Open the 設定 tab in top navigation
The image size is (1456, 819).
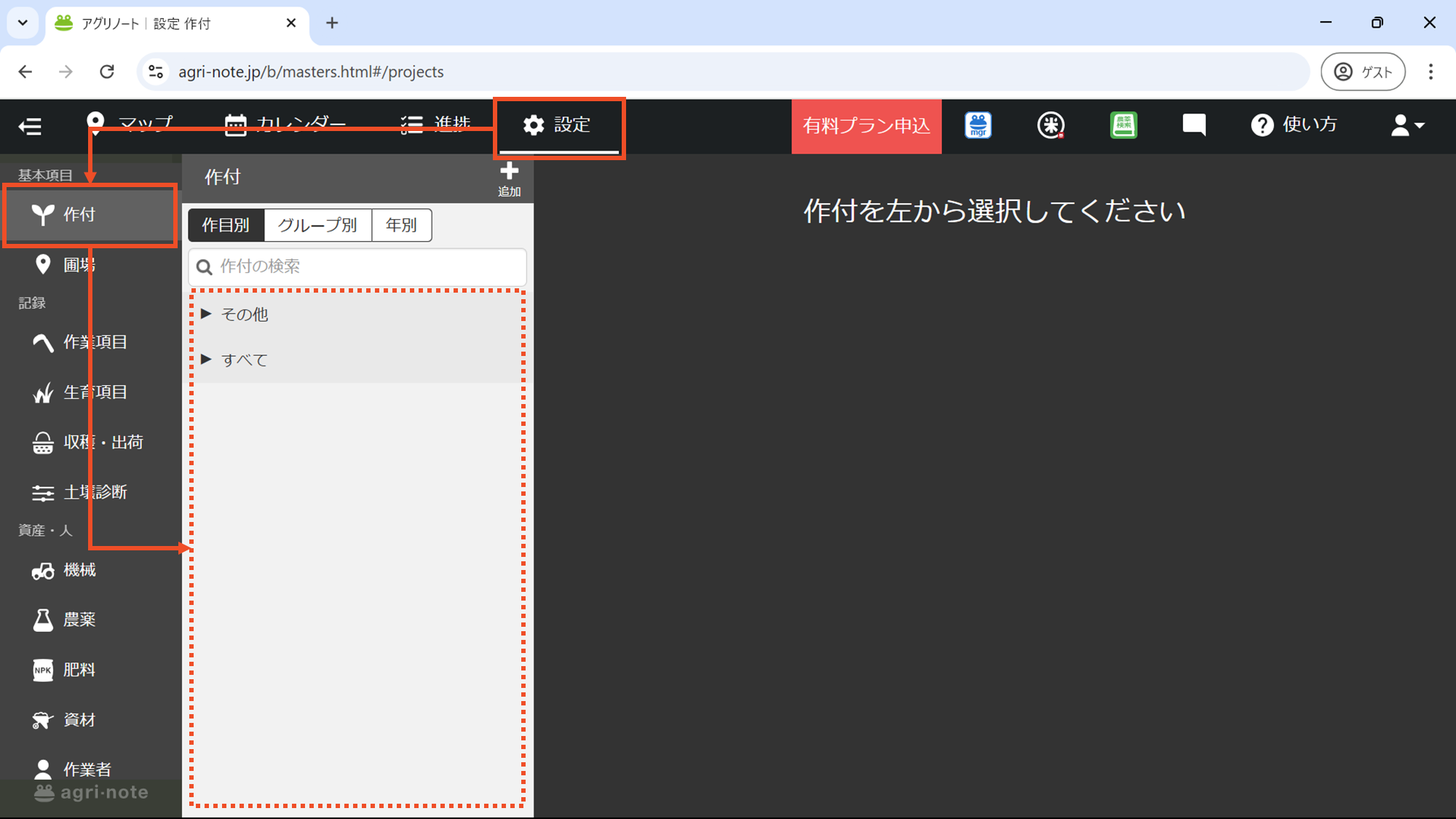tap(558, 125)
